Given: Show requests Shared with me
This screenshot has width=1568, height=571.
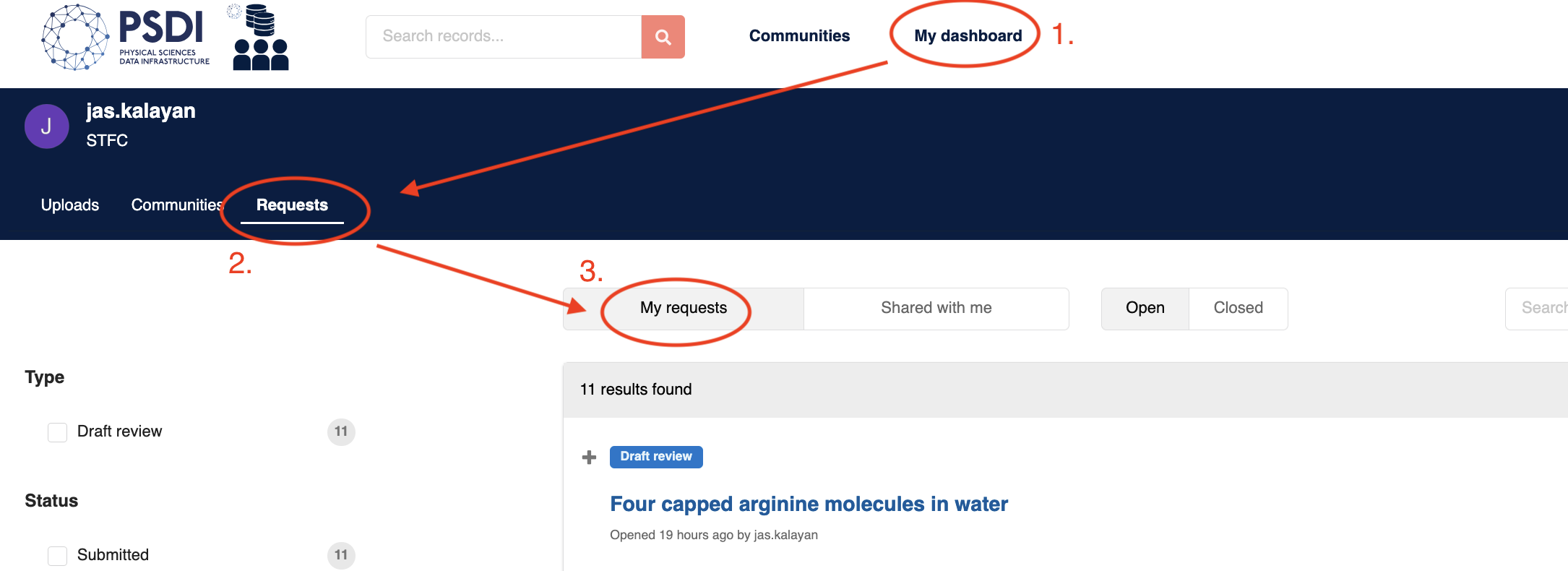Looking at the screenshot, I should tap(936, 309).
